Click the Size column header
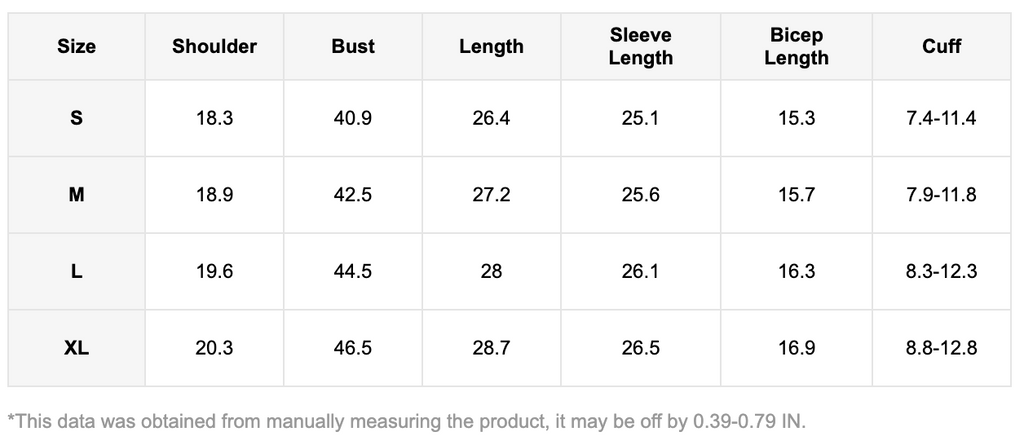 click(76, 46)
